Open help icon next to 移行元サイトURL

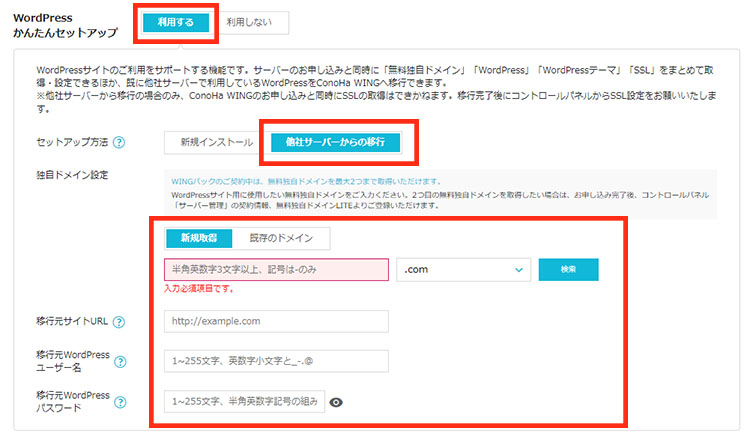[x=119, y=322]
